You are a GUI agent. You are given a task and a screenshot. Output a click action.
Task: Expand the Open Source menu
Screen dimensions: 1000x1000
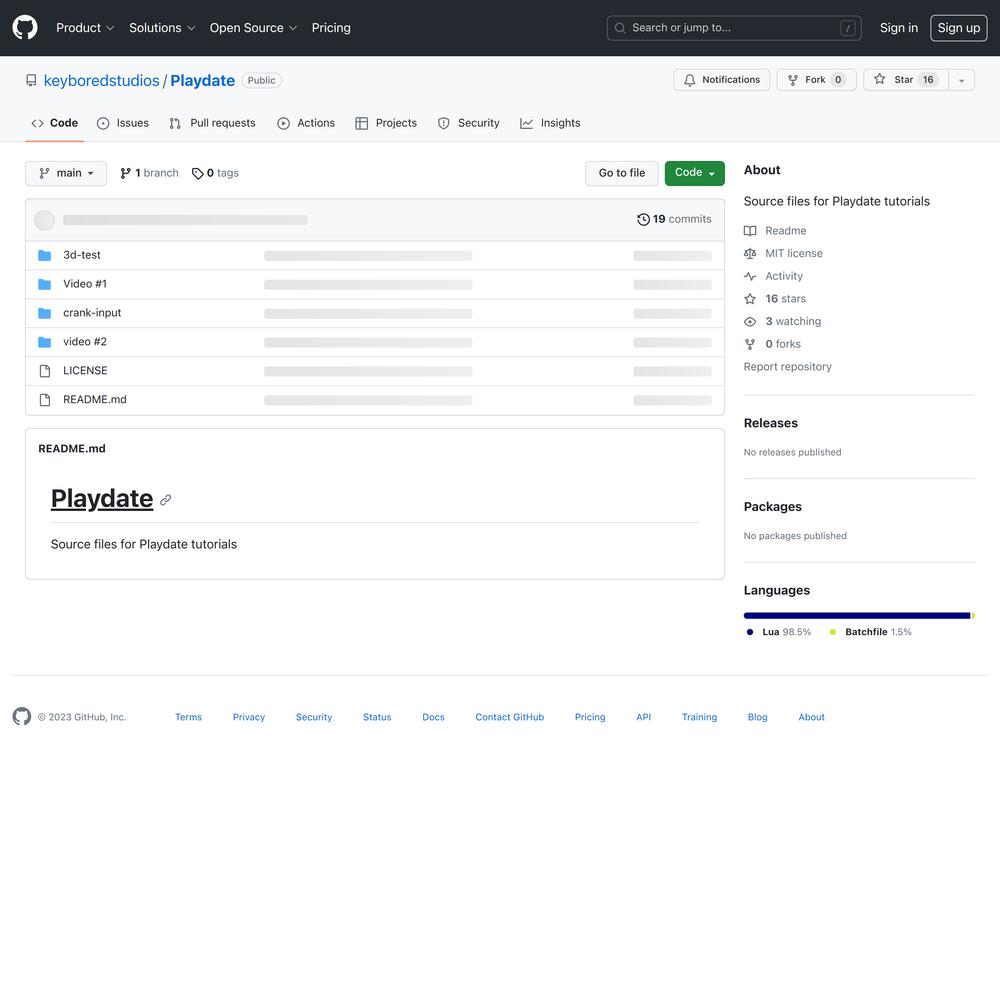253,27
